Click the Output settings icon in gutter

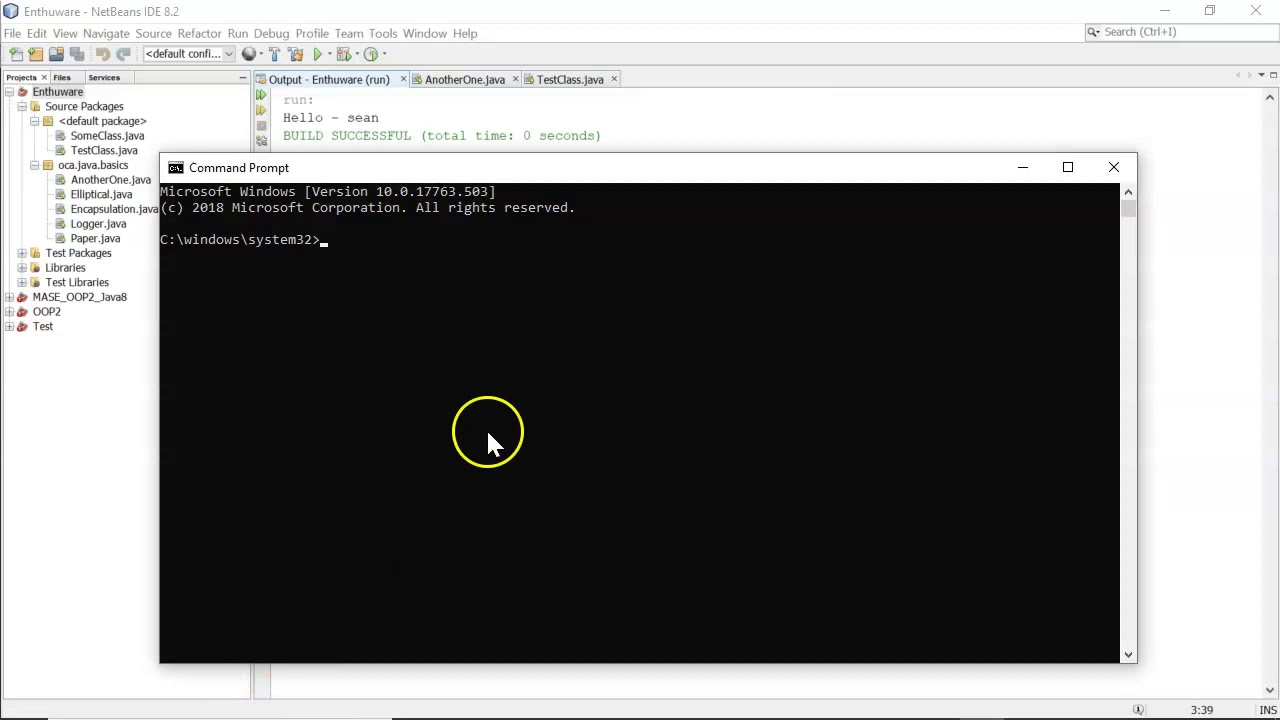pyautogui.click(x=261, y=141)
